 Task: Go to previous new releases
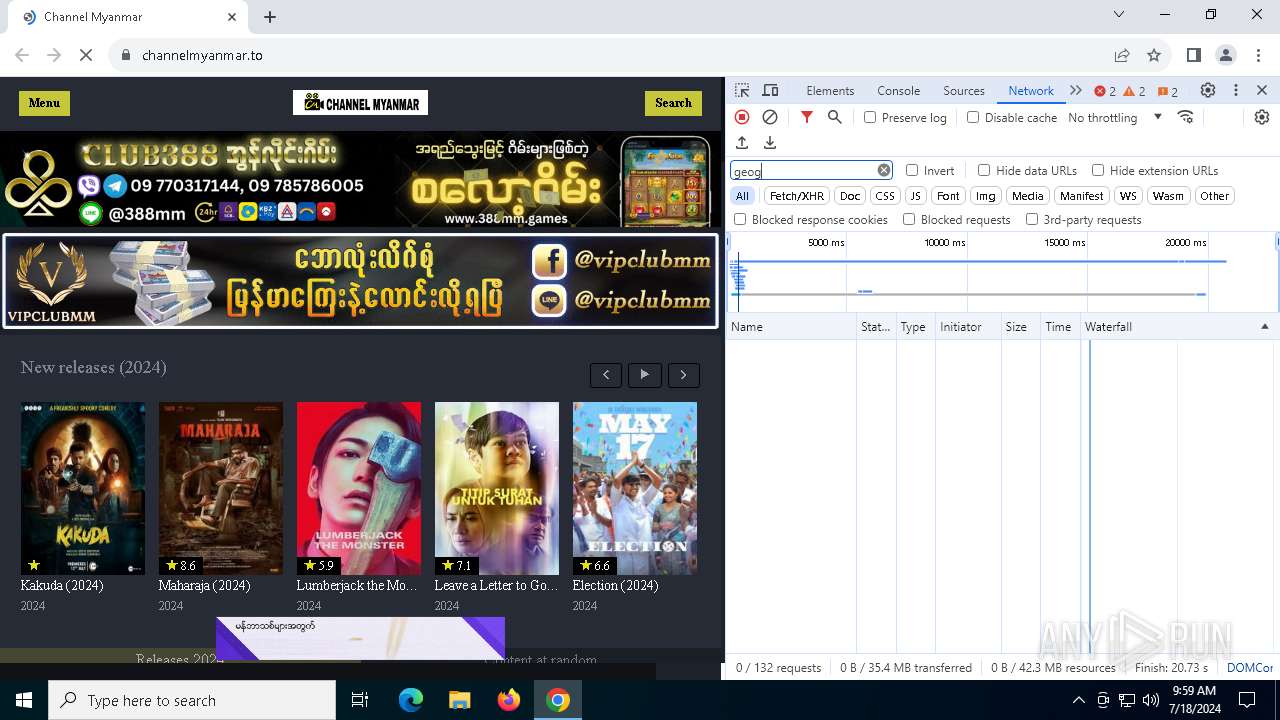tap(606, 375)
